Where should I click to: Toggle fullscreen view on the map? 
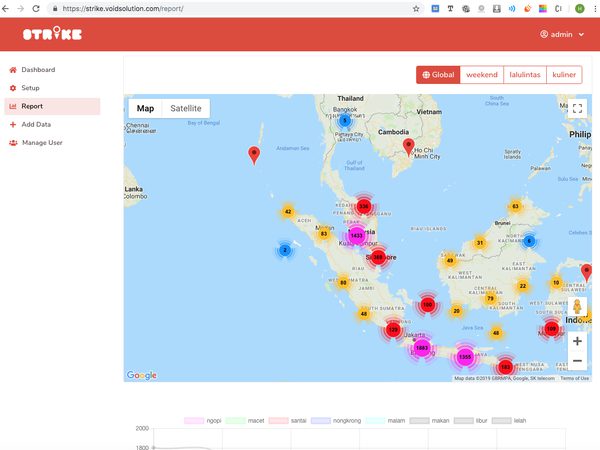(577, 109)
